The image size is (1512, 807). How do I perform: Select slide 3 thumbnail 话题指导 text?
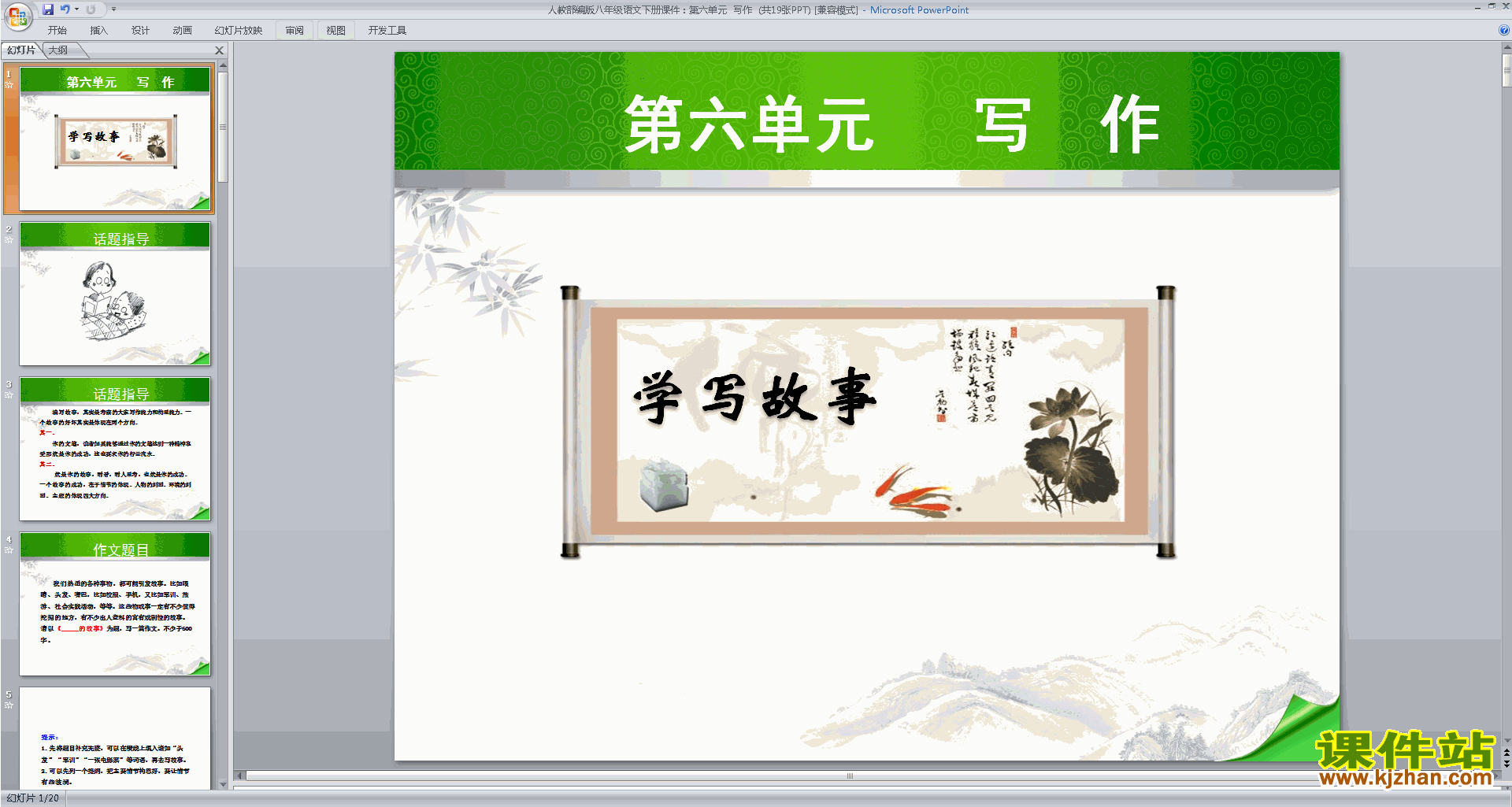tap(115, 449)
